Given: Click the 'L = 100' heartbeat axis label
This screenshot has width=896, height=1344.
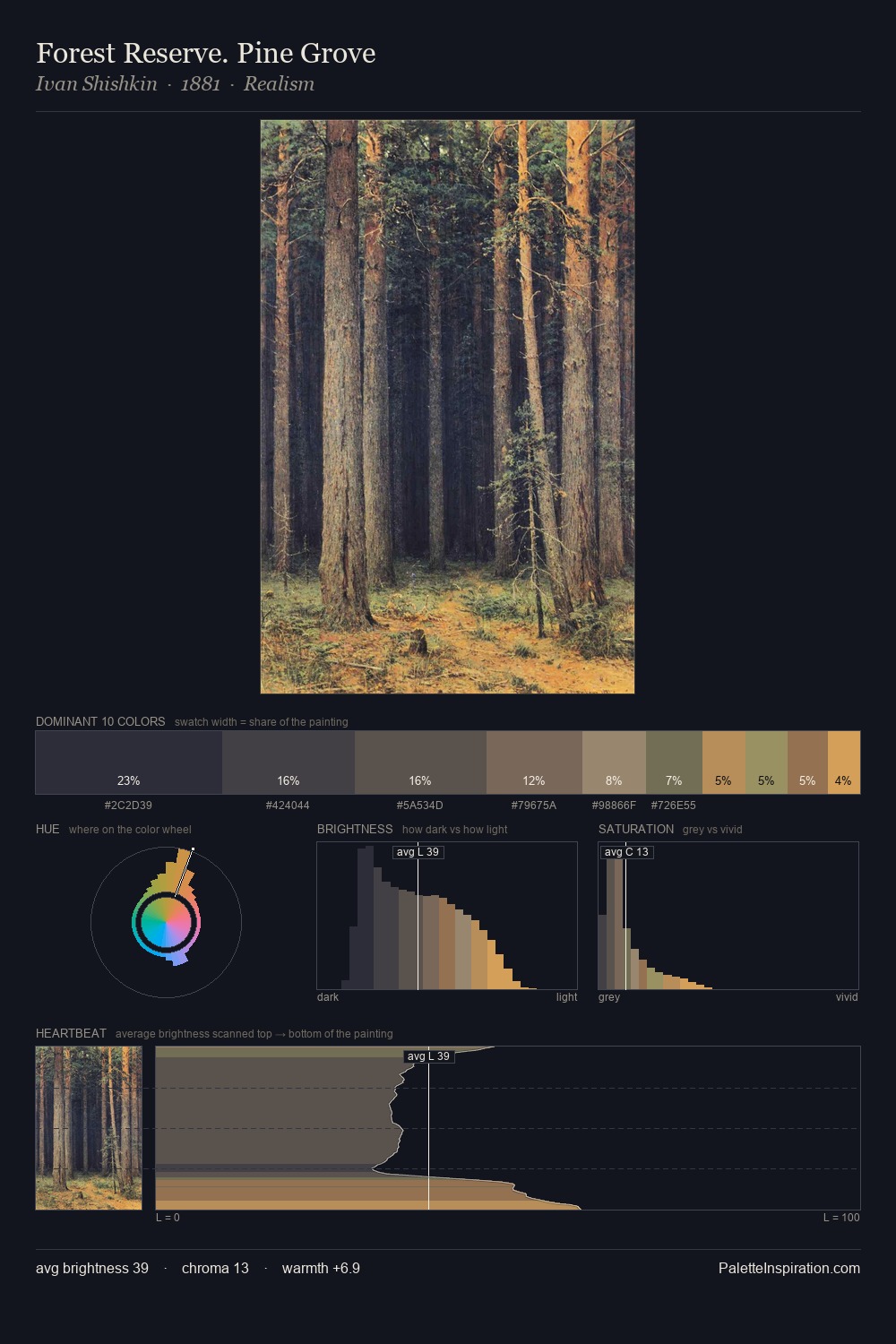Looking at the screenshot, I should [x=841, y=1218].
